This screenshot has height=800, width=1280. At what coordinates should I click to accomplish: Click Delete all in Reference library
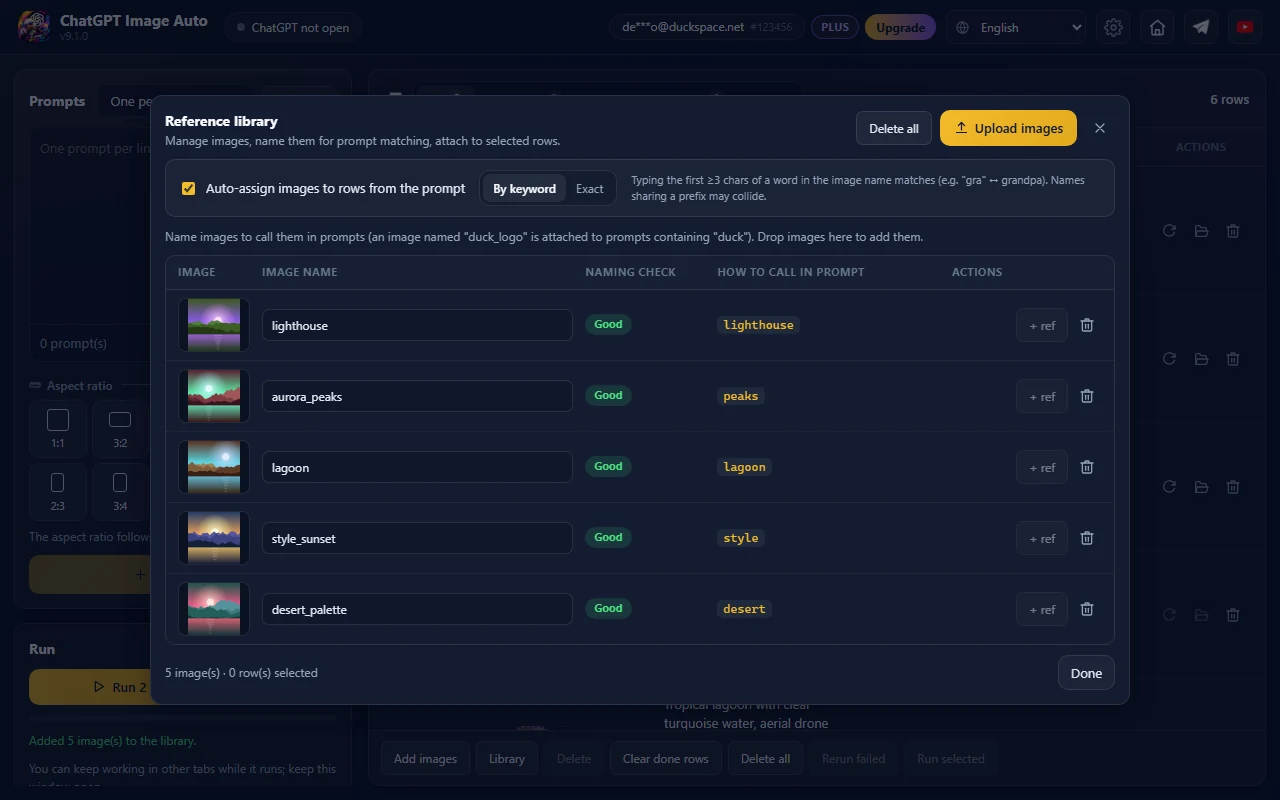[x=894, y=128]
